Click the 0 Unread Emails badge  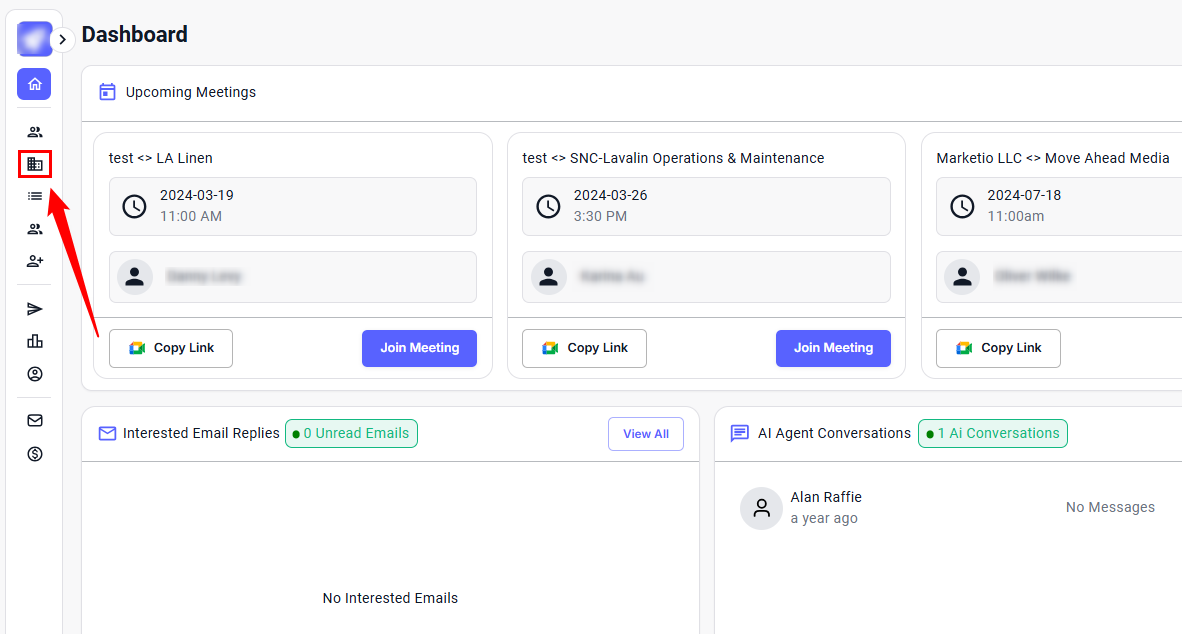[x=351, y=433]
